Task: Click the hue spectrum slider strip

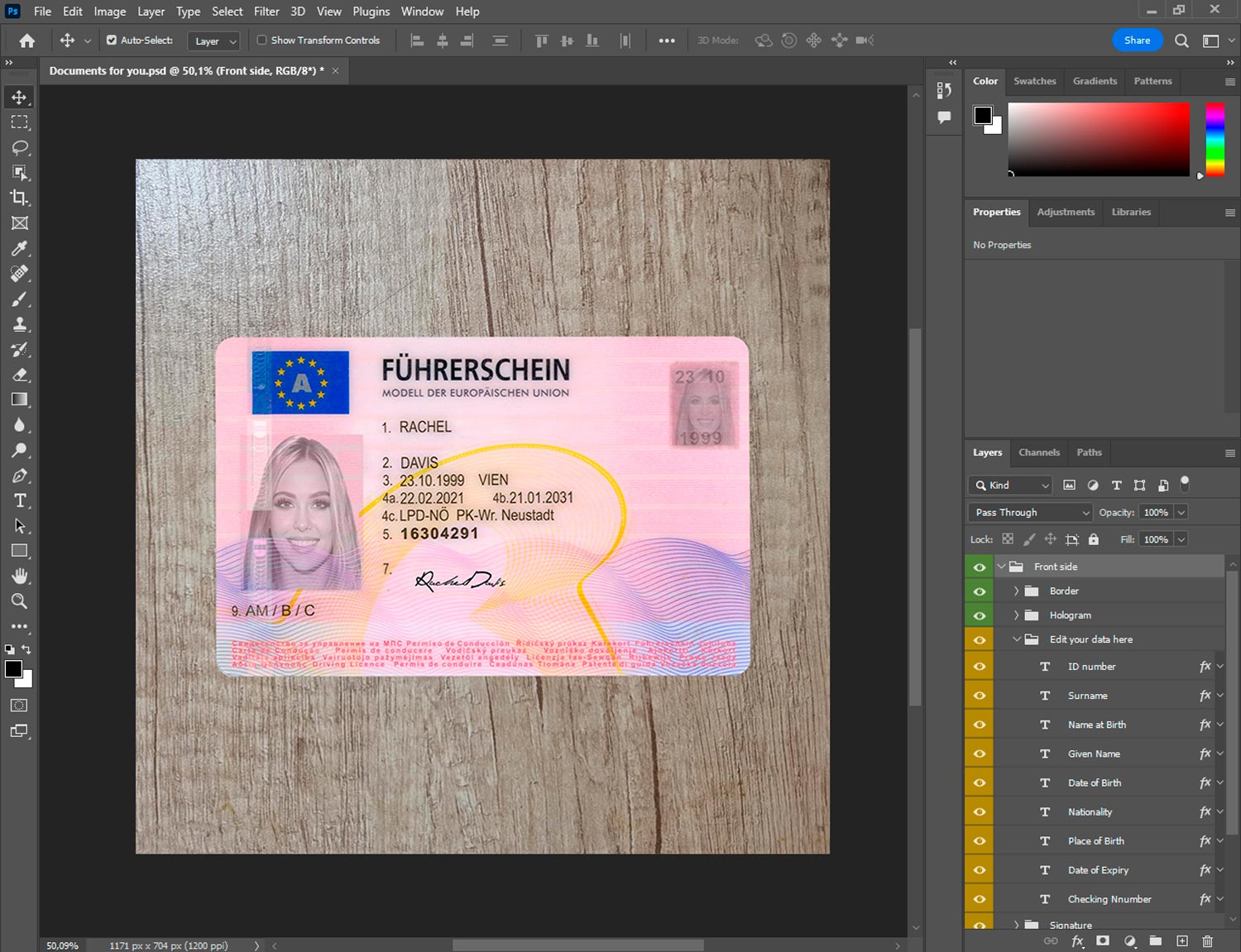Action: coord(1215,139)
